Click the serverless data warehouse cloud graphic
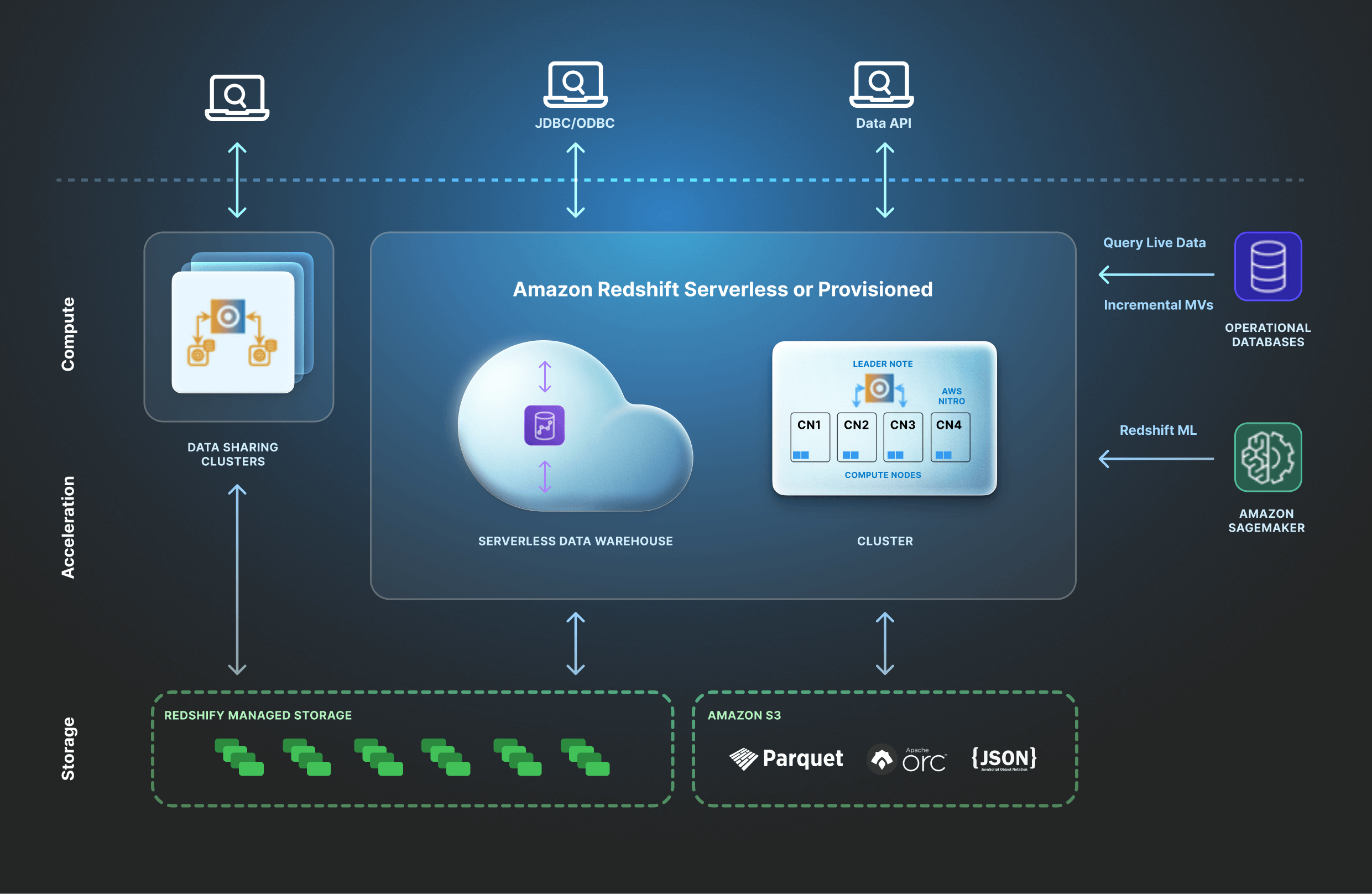1372x894 pixels. 575,425
